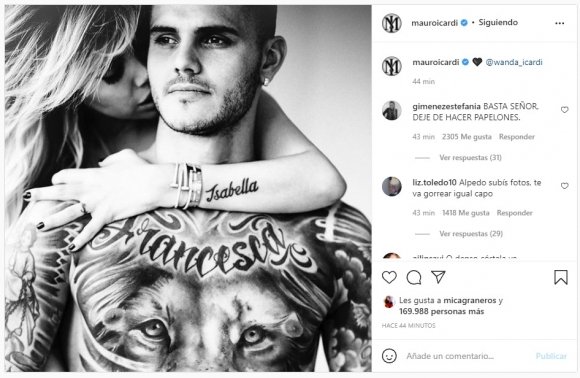Image resolution: width=580 pixels, height=378 pixels.
Task: Click mauroicardi header profile avatar
Action: (x=392, y=23)
